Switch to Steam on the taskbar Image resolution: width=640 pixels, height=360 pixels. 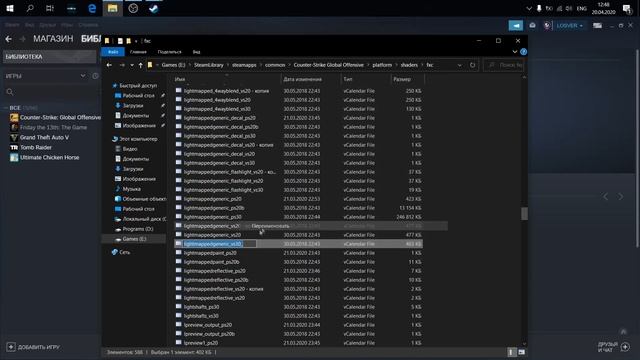(153, 8)
